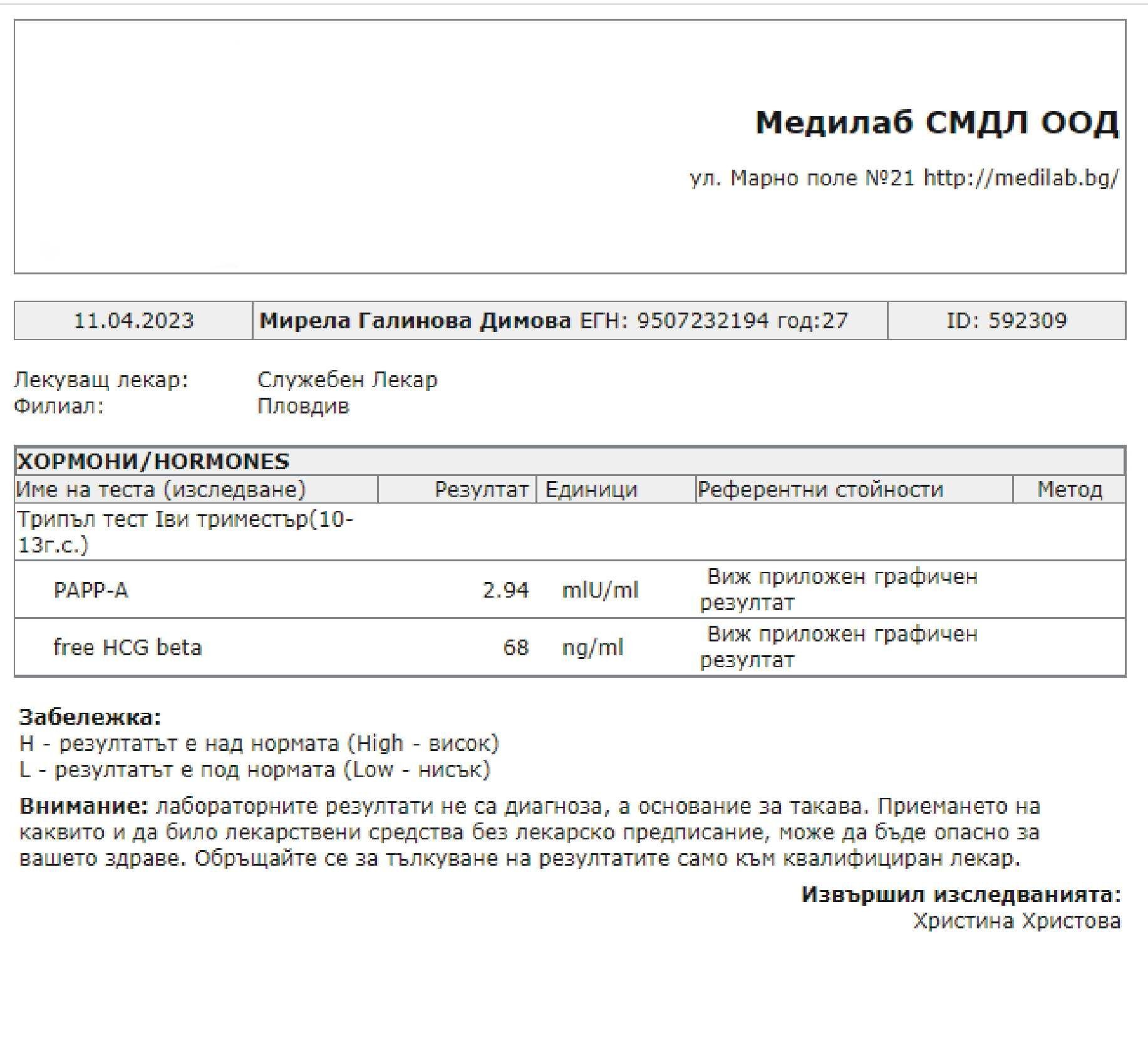This screenshot has width=1148, height=1053.
Task: Click the Референтни стойности column header
Action: click(x=820, y=489)
